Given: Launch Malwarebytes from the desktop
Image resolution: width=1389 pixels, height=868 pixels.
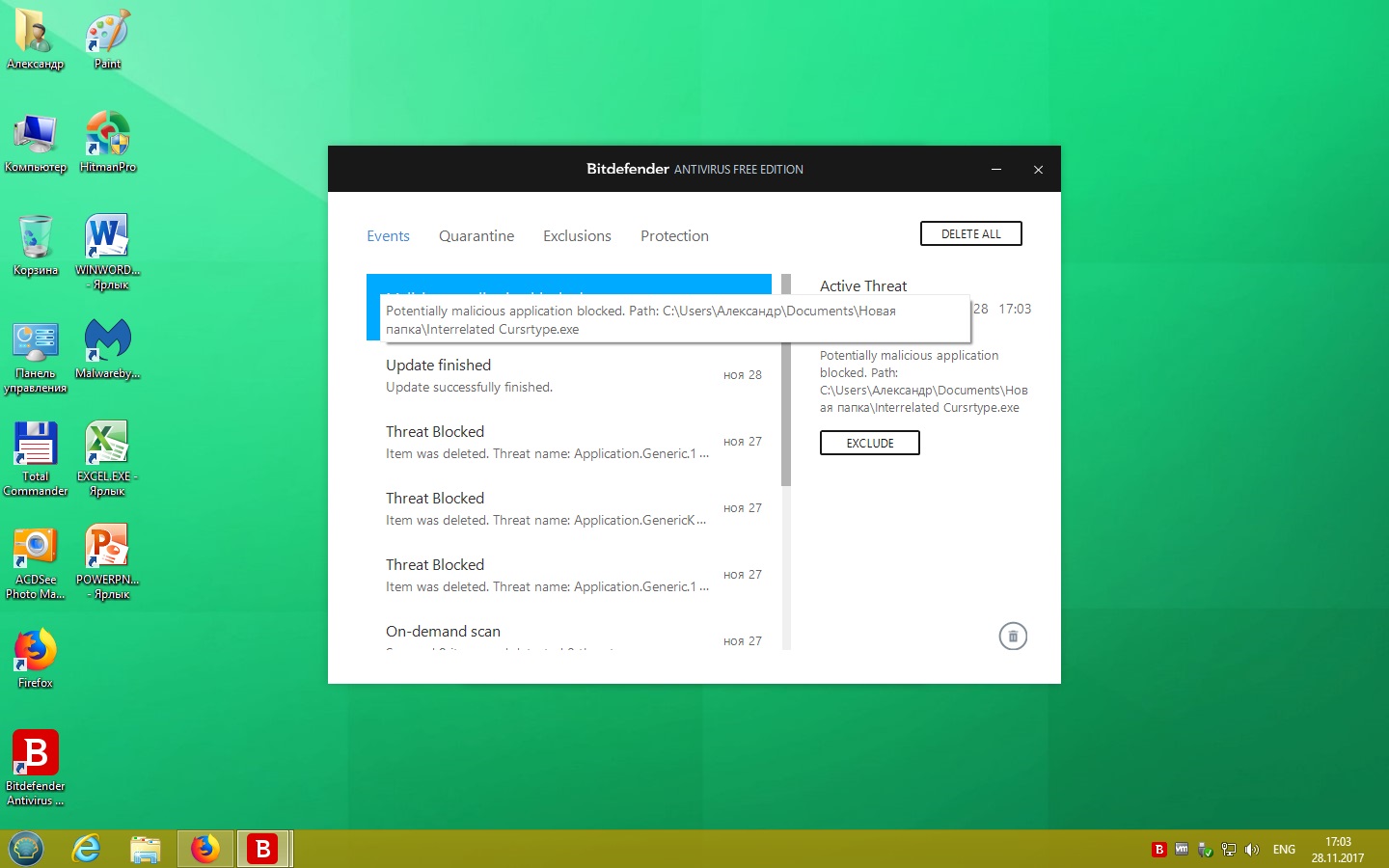Looking at the screenshot, I should click(107, 349).
